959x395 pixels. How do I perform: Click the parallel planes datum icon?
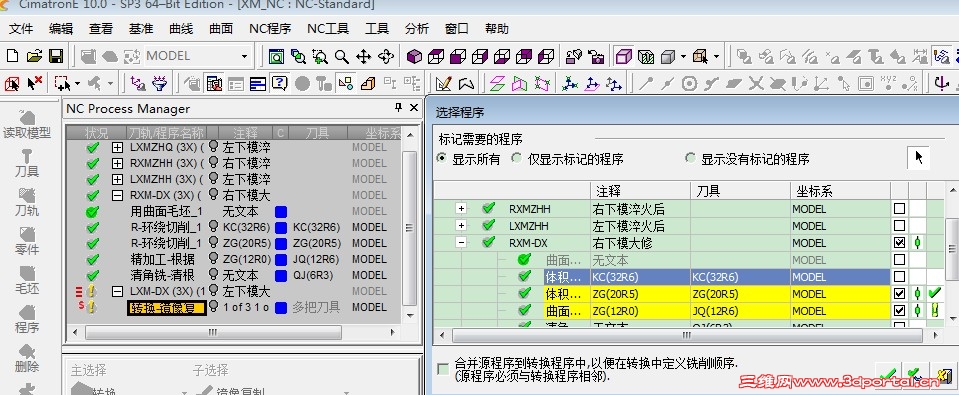[x=498, y=83]
